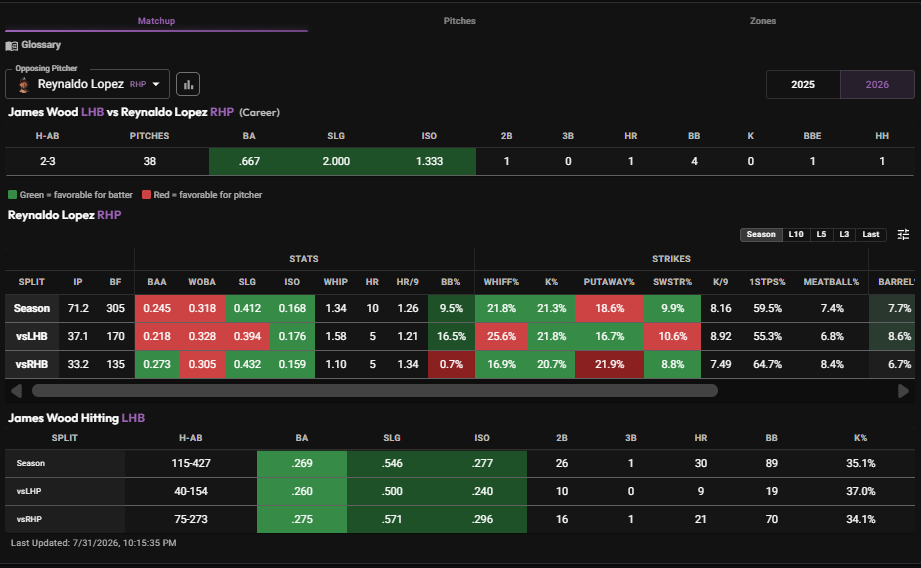Click the left scroll arrow under stats table

pos(16,391)
